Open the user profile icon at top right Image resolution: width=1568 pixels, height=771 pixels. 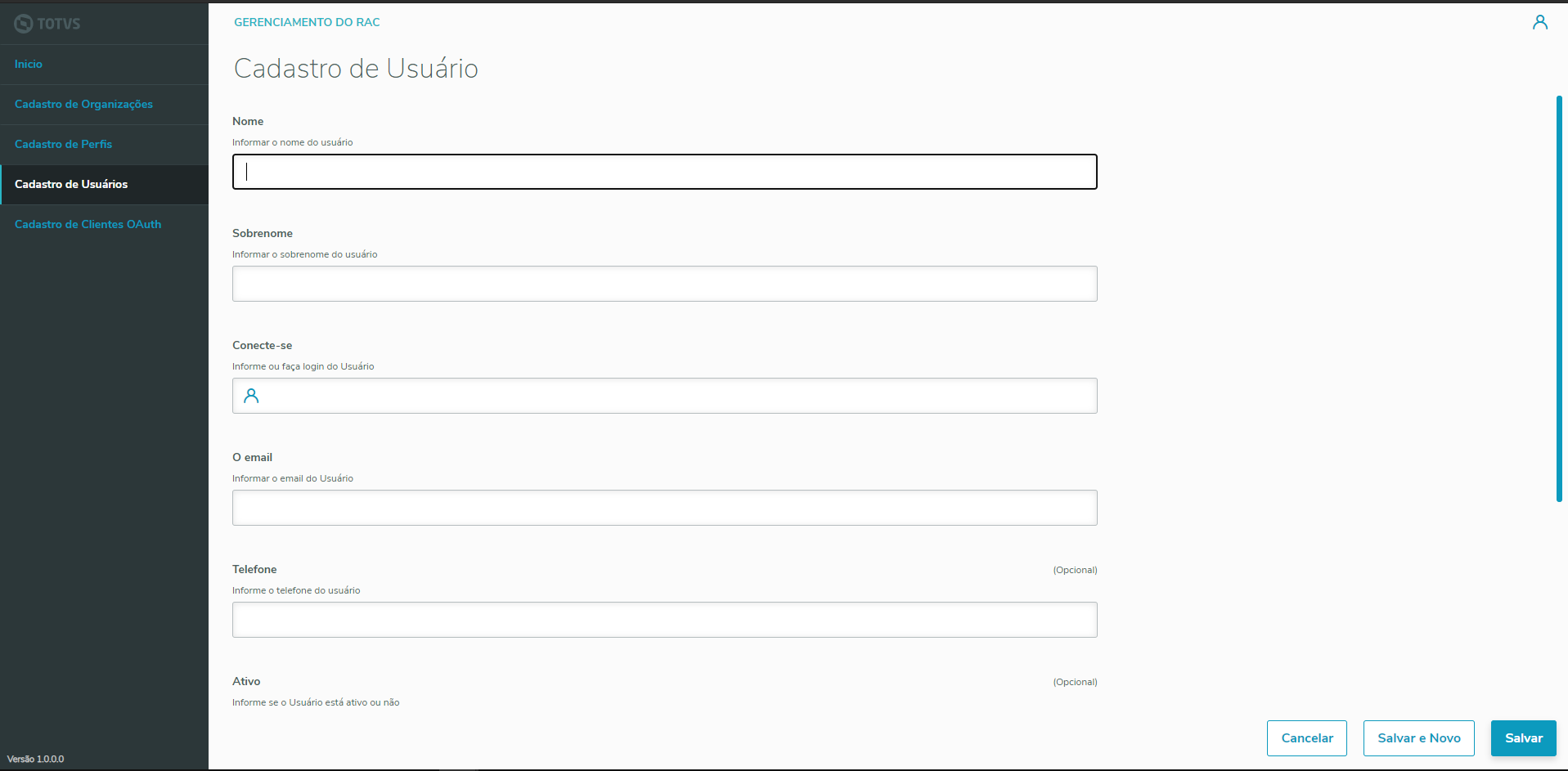[x=1539, y=22]
